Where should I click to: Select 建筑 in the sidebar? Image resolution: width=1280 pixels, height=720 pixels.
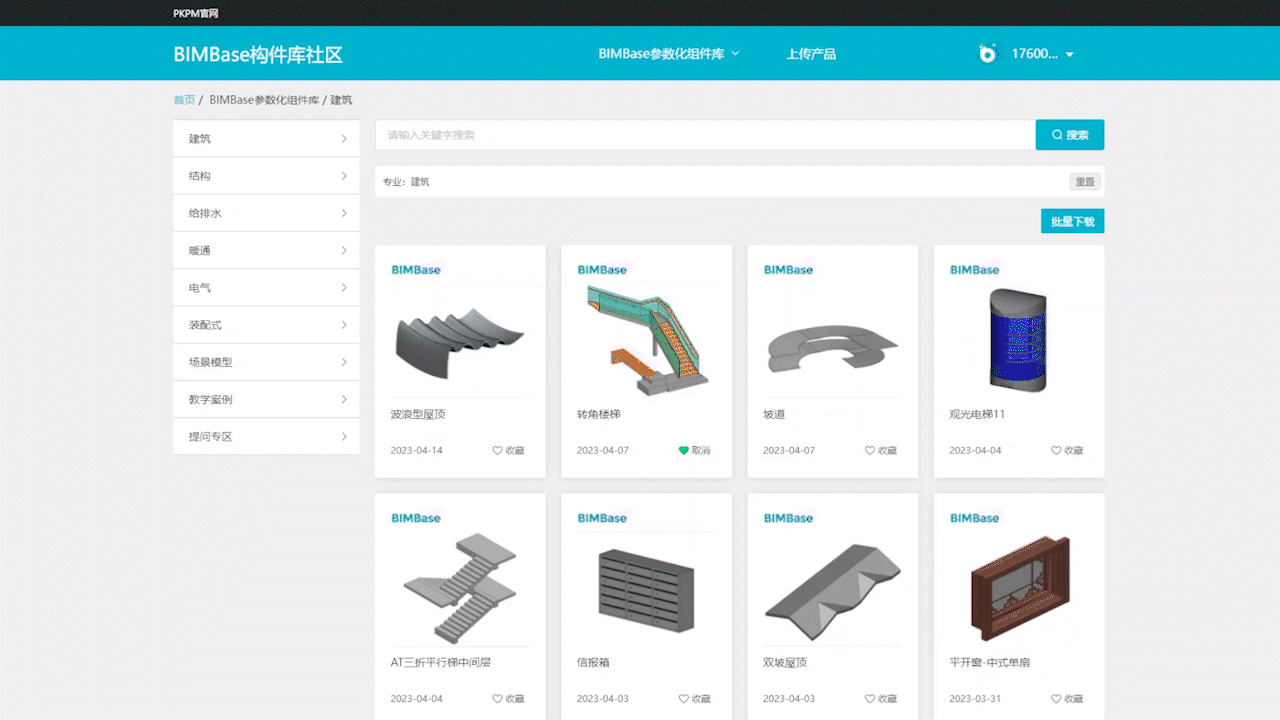[x=266, y=139]
